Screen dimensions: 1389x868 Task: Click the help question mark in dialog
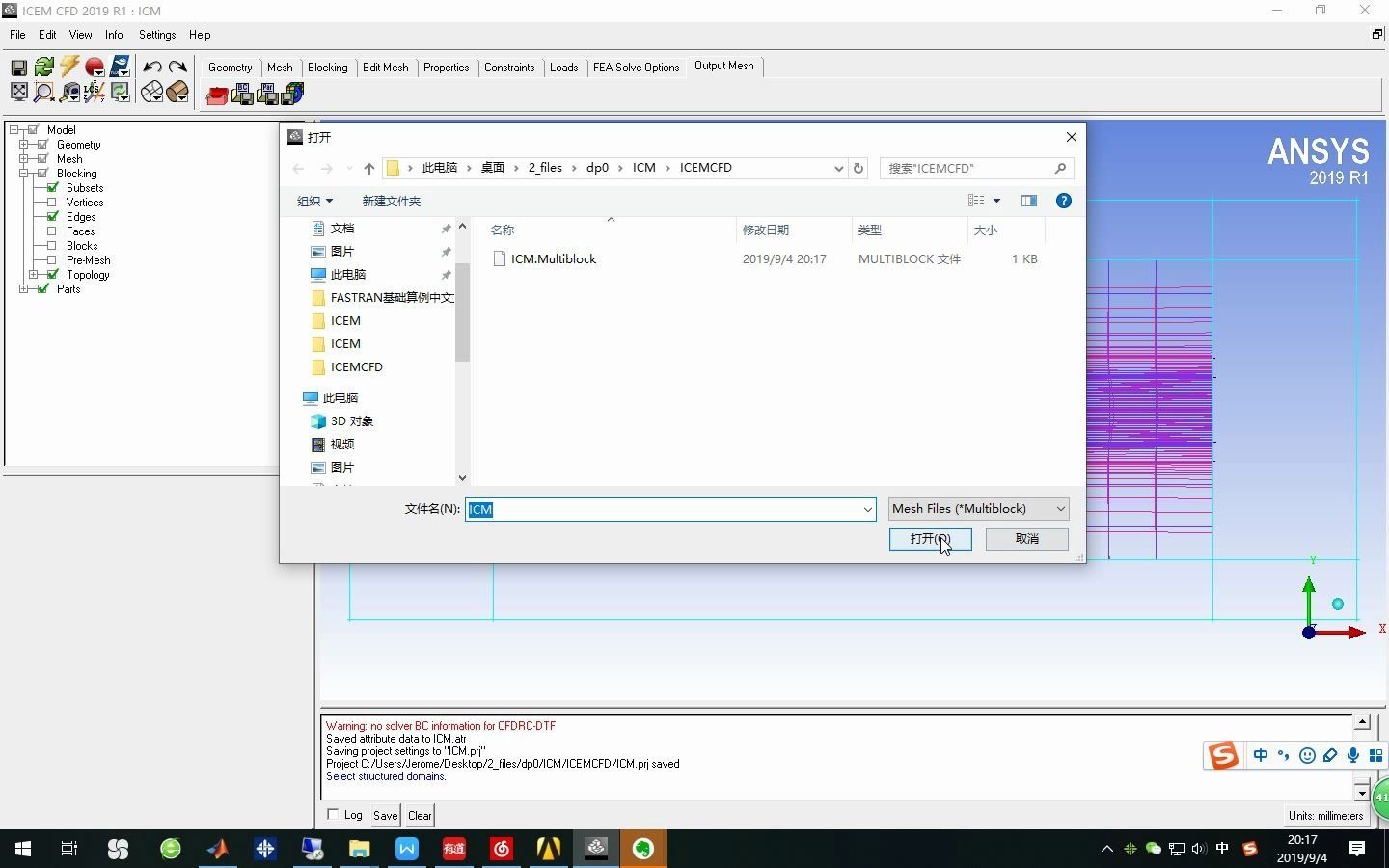tap(1064, 201)
